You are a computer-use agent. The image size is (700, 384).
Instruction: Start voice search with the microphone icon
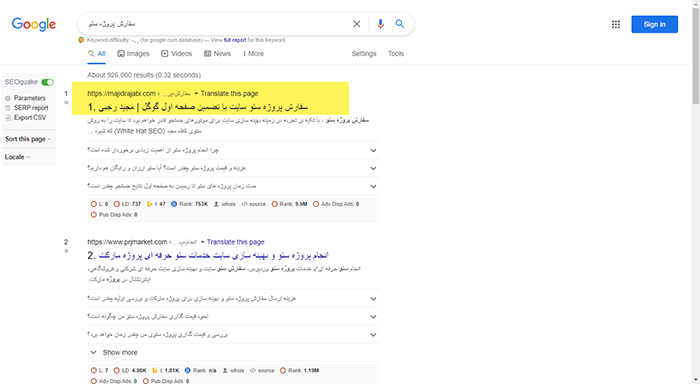[x=380, y=24]
